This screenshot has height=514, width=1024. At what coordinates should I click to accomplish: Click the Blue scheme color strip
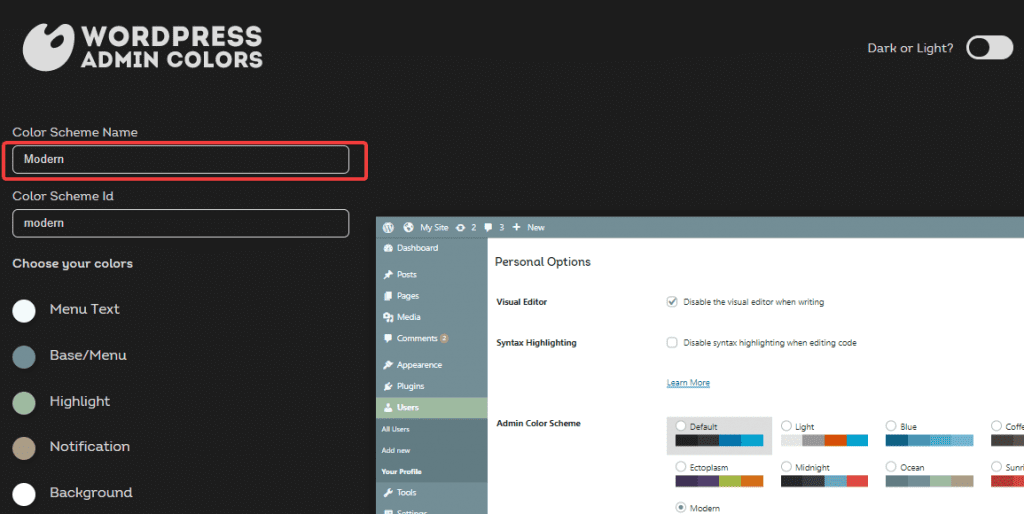tap(929, 440)
